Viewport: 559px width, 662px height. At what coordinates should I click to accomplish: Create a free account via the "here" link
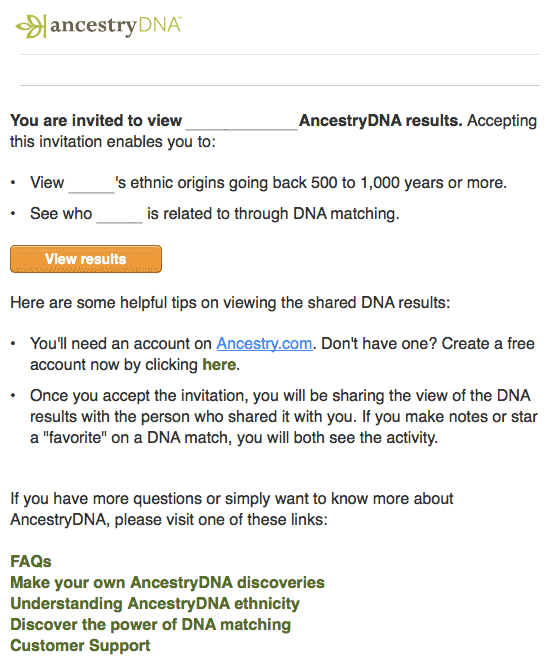[219, 364]
